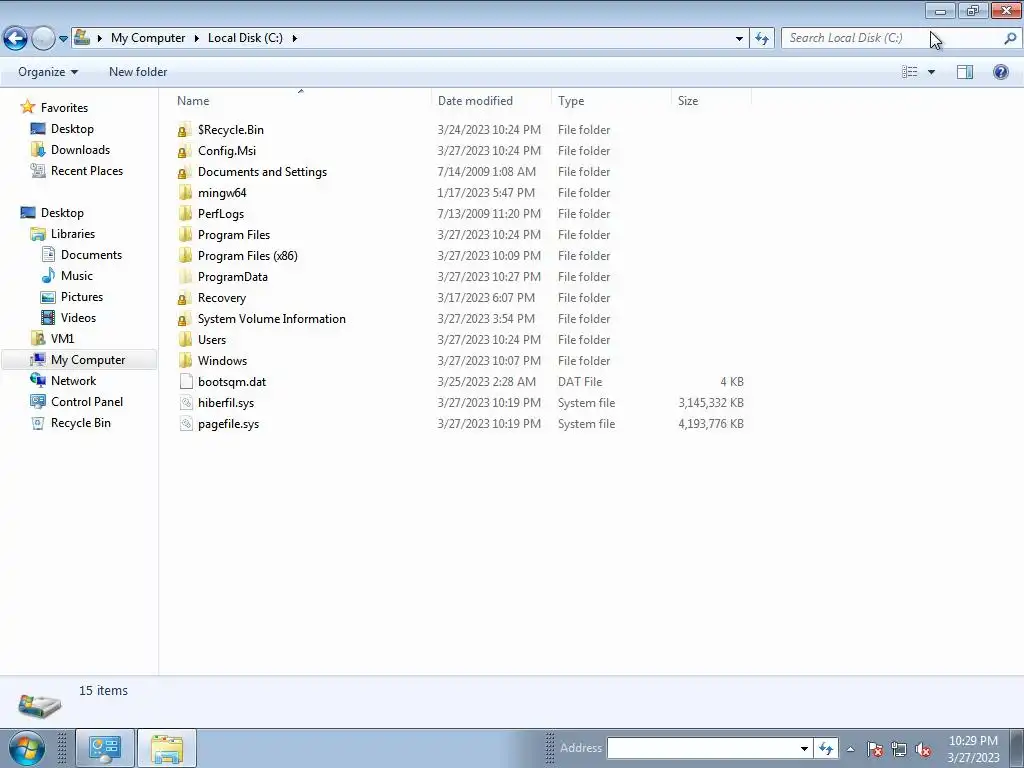Show hidden icons in system tray
Screen dimensions: 1024x768
click(x=850, y=749)
